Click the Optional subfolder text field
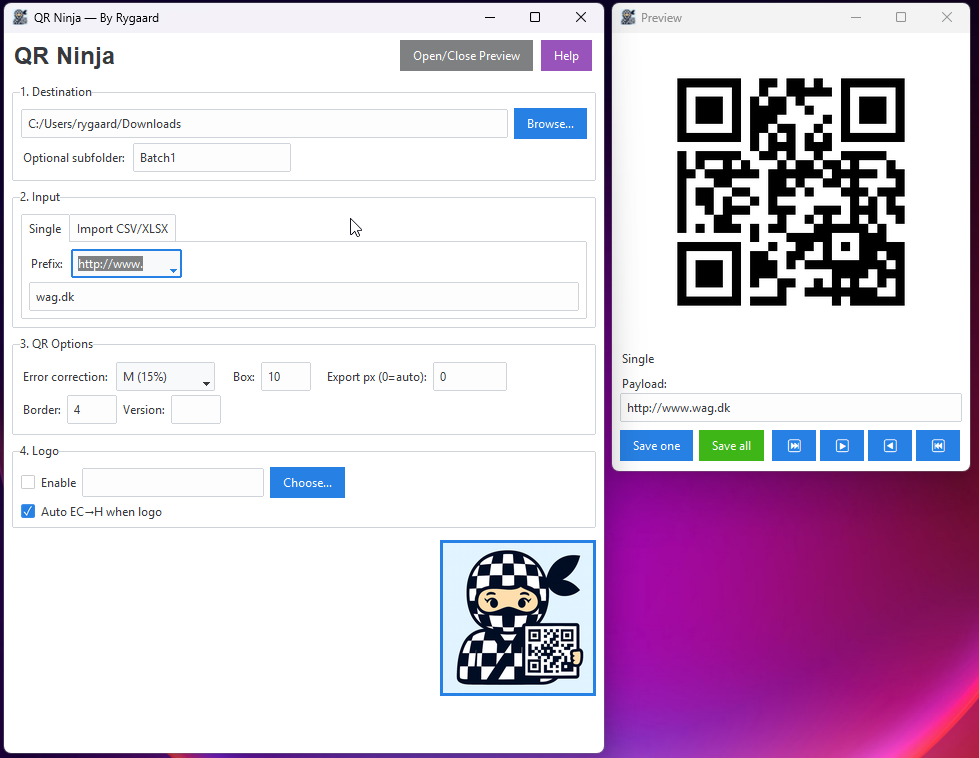The height and width of the screenshot is (758, 979). pyautogui.click(x=211, y=158)
